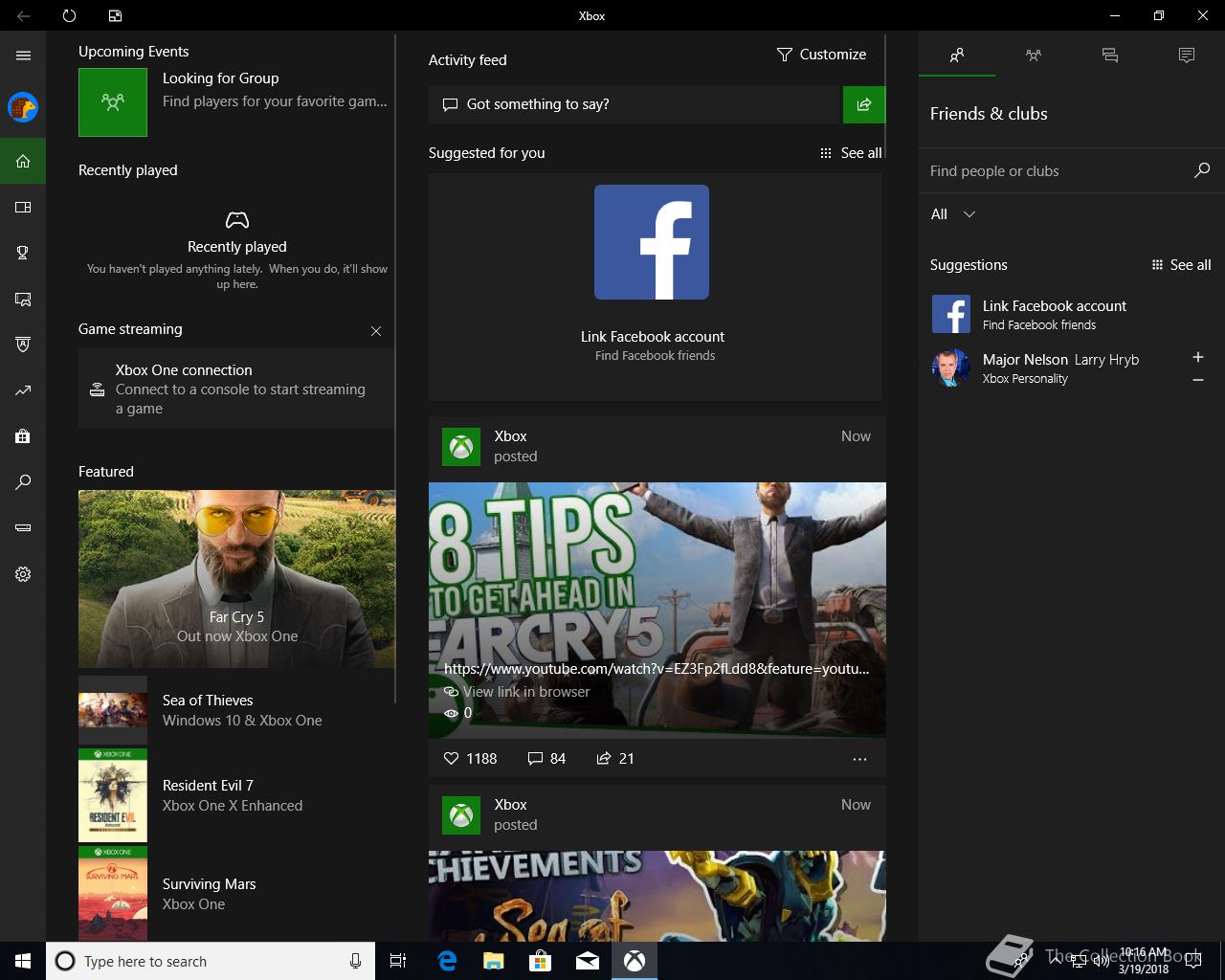This screenshot has height=980, width=1225.
Task: Open Microsoft Store from taskbar
Action: click(541, 961)
